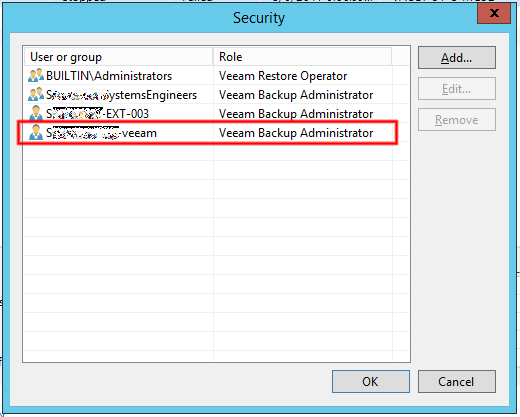The width and height of the screenshot is (520, 417).
Task: Click the SystemsEngineers group icon
Action: point(36,94)
